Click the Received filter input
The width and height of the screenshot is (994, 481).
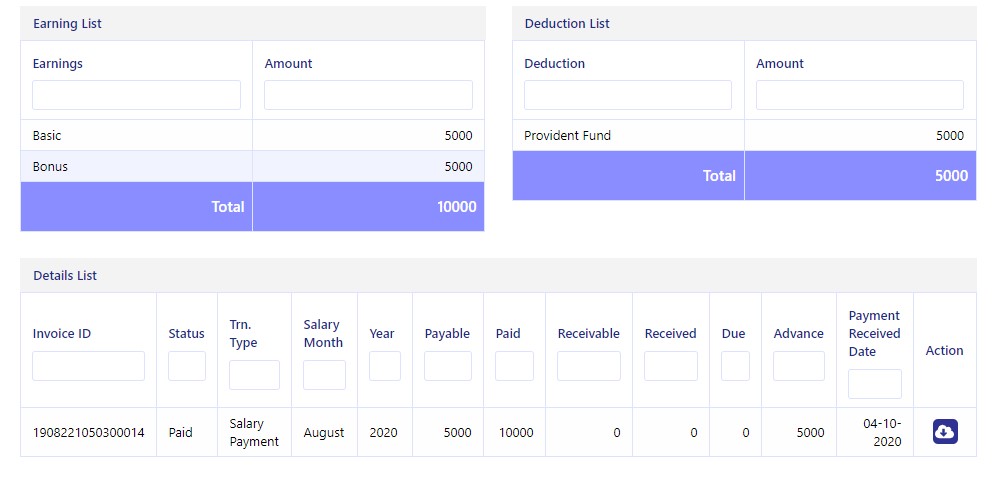pyautogui.click(x=671, y=366)
